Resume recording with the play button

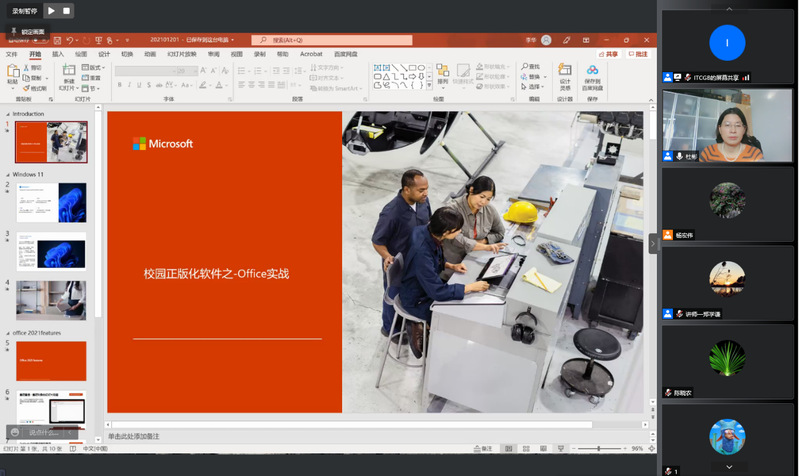tap(51, 11)
